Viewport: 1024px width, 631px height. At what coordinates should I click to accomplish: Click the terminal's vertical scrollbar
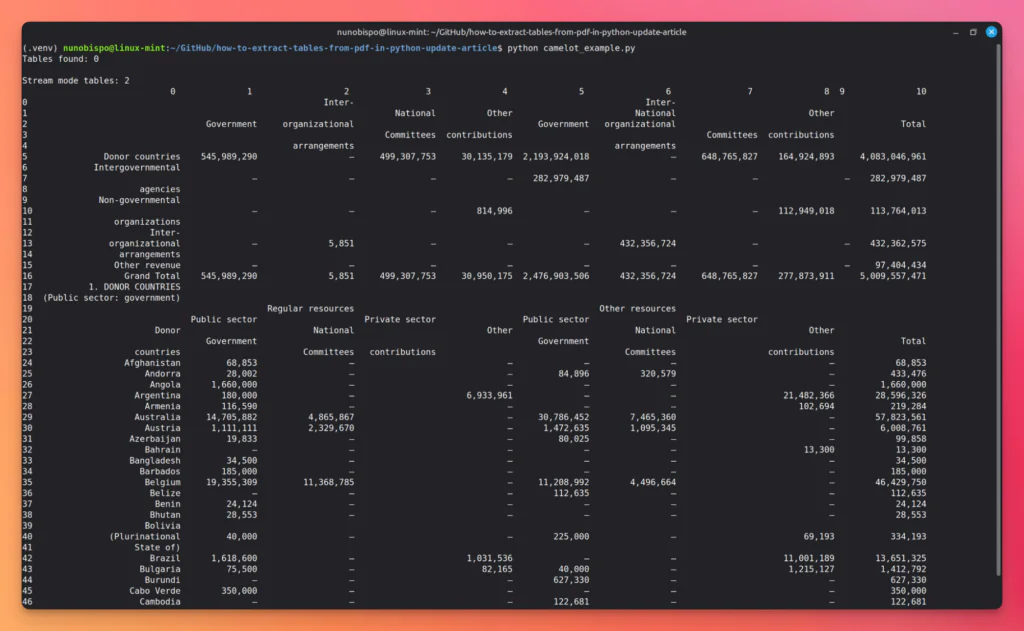(998, 308)
